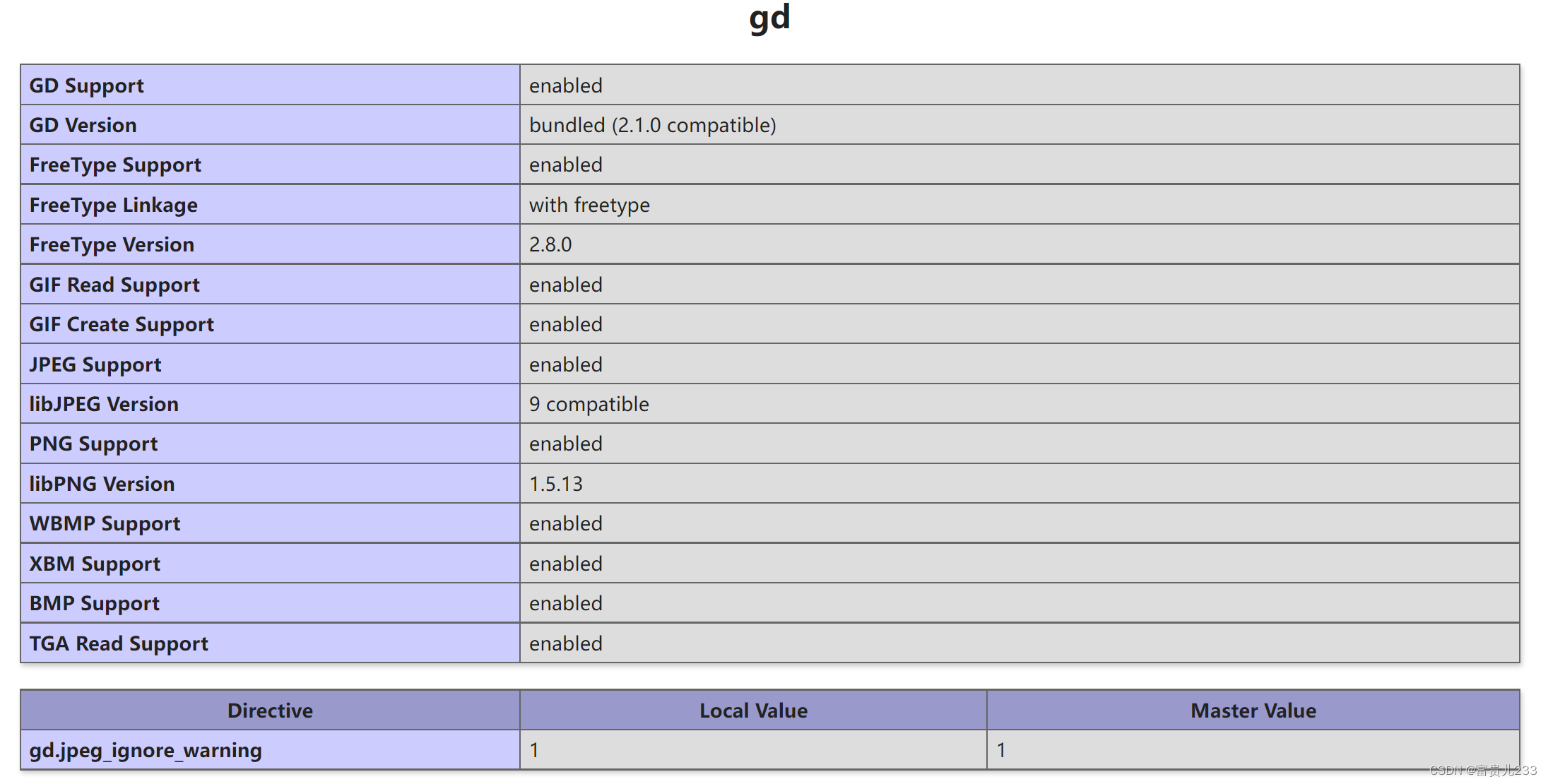Click the TGA Read Support row
Viewport: 1548px width, 784px height.
tap(118, 643)
